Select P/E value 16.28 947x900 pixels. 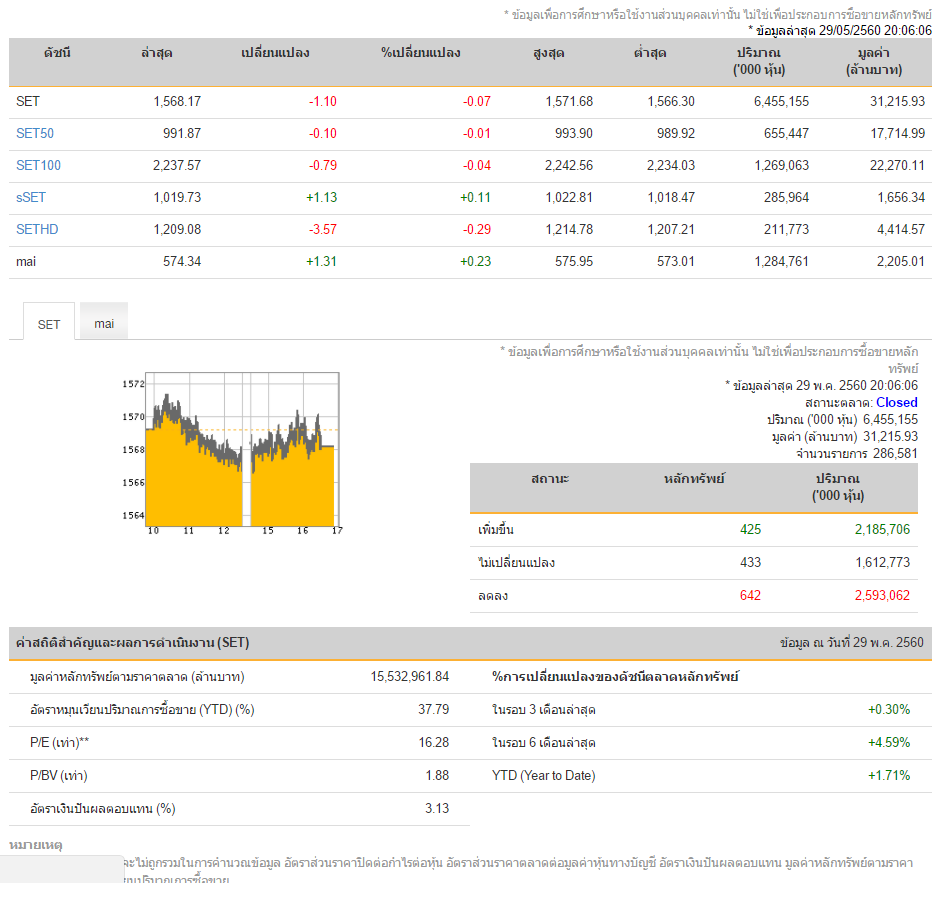click(x=434, y=742)
